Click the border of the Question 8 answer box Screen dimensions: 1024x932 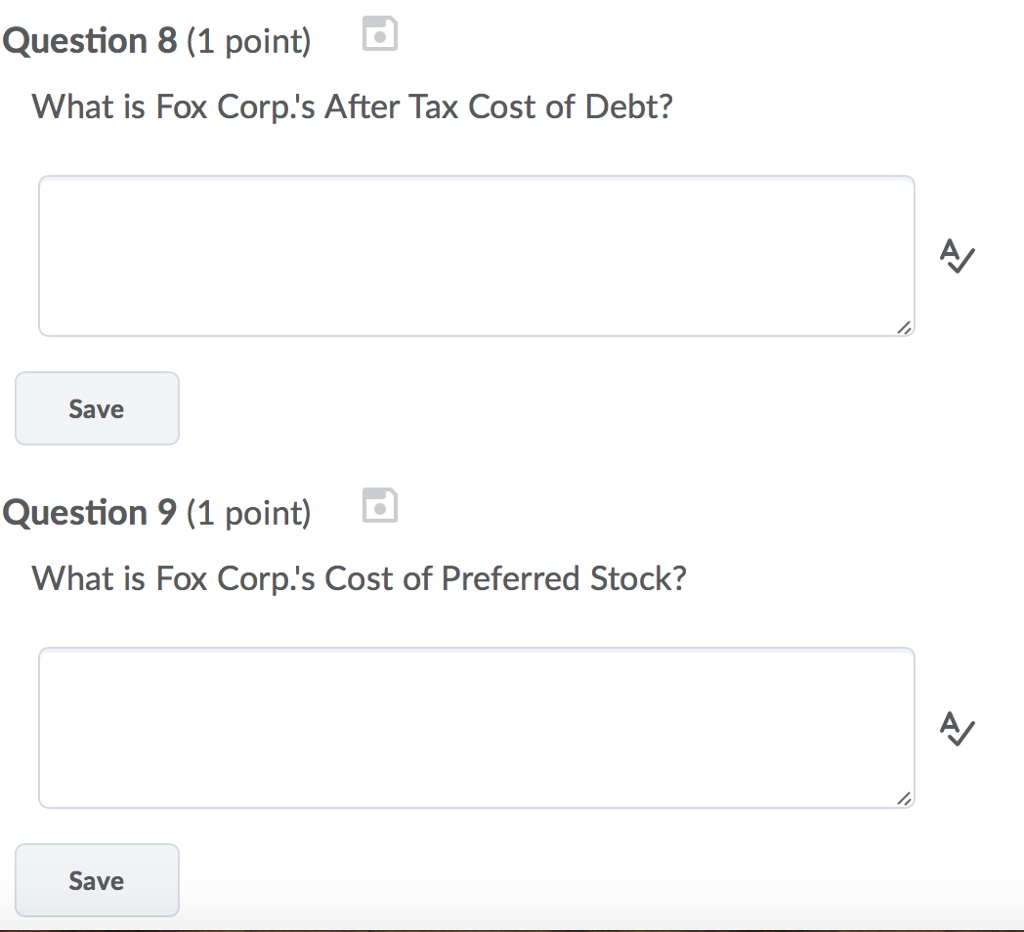click(x=476, y=176)
